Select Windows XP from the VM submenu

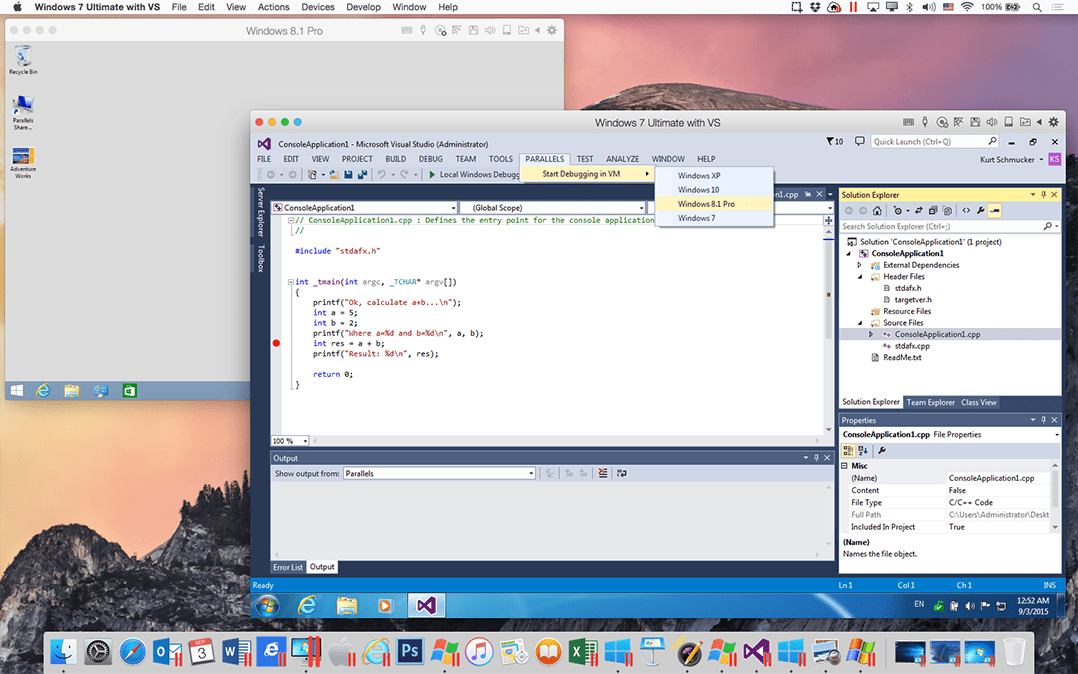(x=714, y=175)
